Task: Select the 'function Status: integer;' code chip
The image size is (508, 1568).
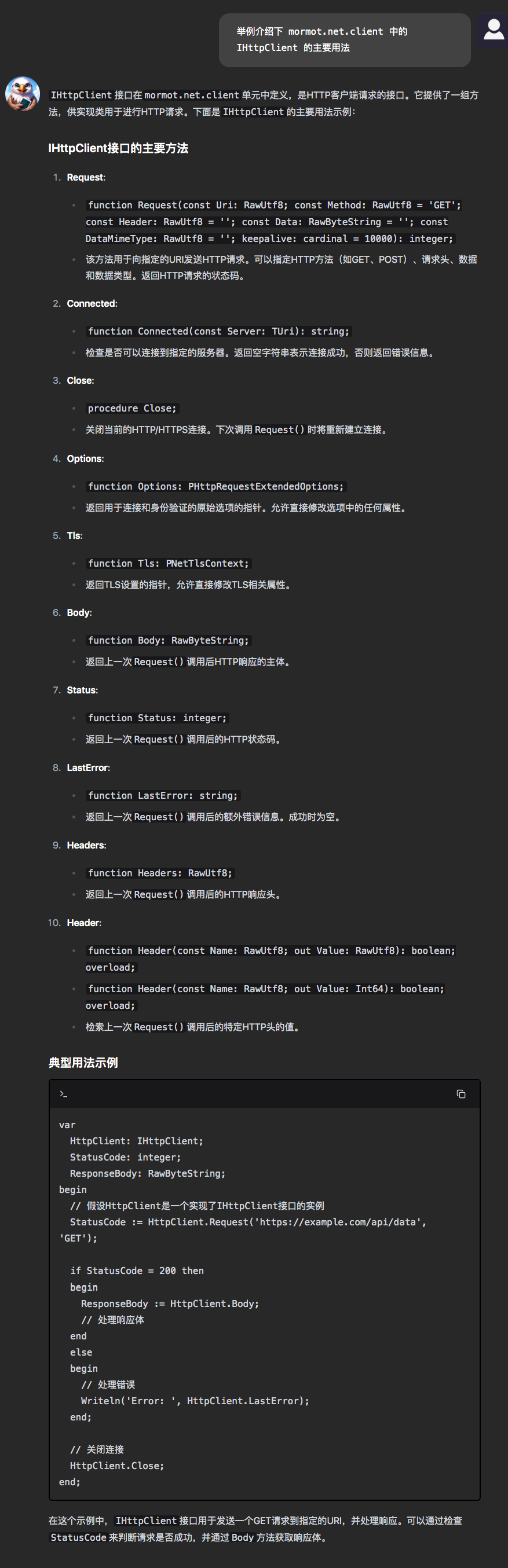Action: 157,718
